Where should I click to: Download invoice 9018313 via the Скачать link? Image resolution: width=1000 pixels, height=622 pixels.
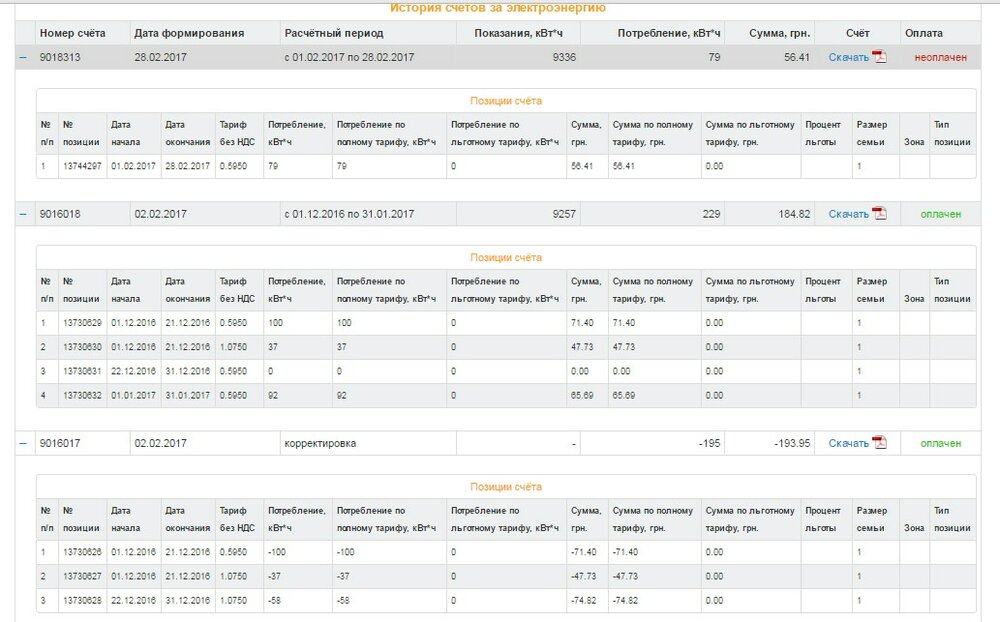848,57
